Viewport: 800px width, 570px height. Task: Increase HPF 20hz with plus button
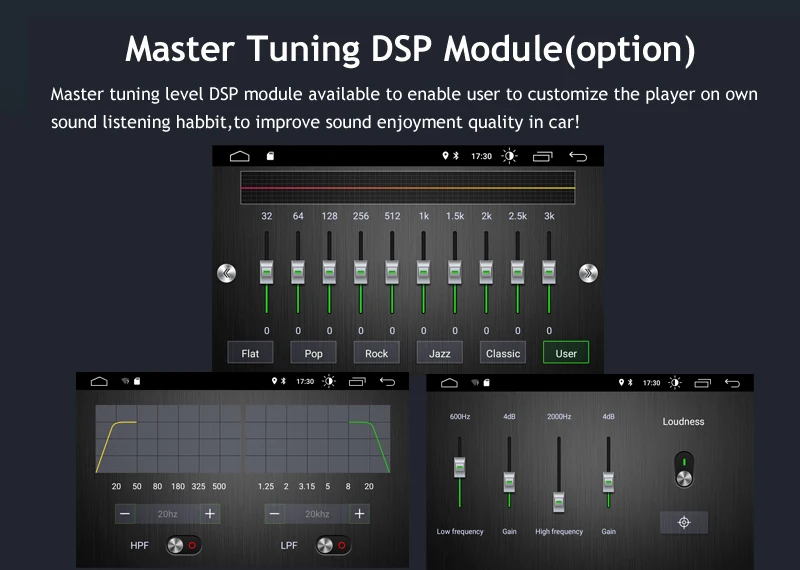(x=210, y=514)
